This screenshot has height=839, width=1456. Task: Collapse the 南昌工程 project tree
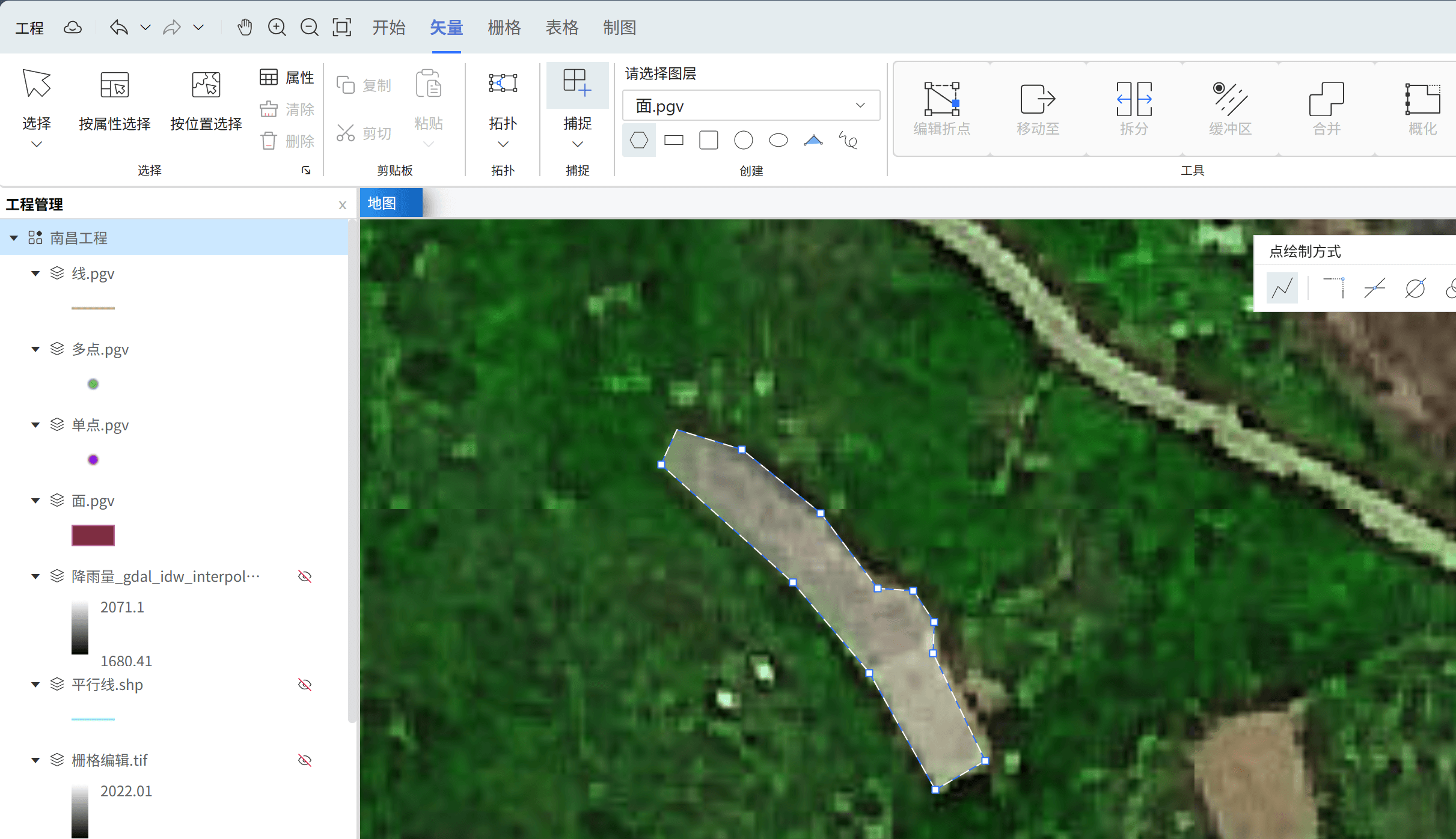click(x=14, y=238)
